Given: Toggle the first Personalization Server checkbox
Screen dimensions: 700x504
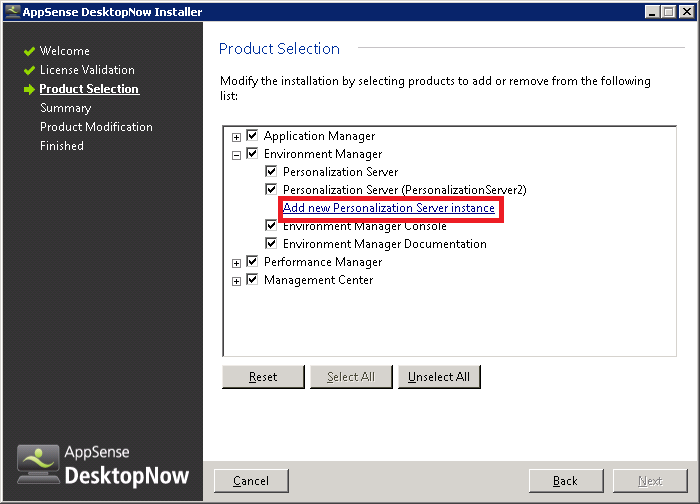Looking at the screenshot, I should [271, 171].
